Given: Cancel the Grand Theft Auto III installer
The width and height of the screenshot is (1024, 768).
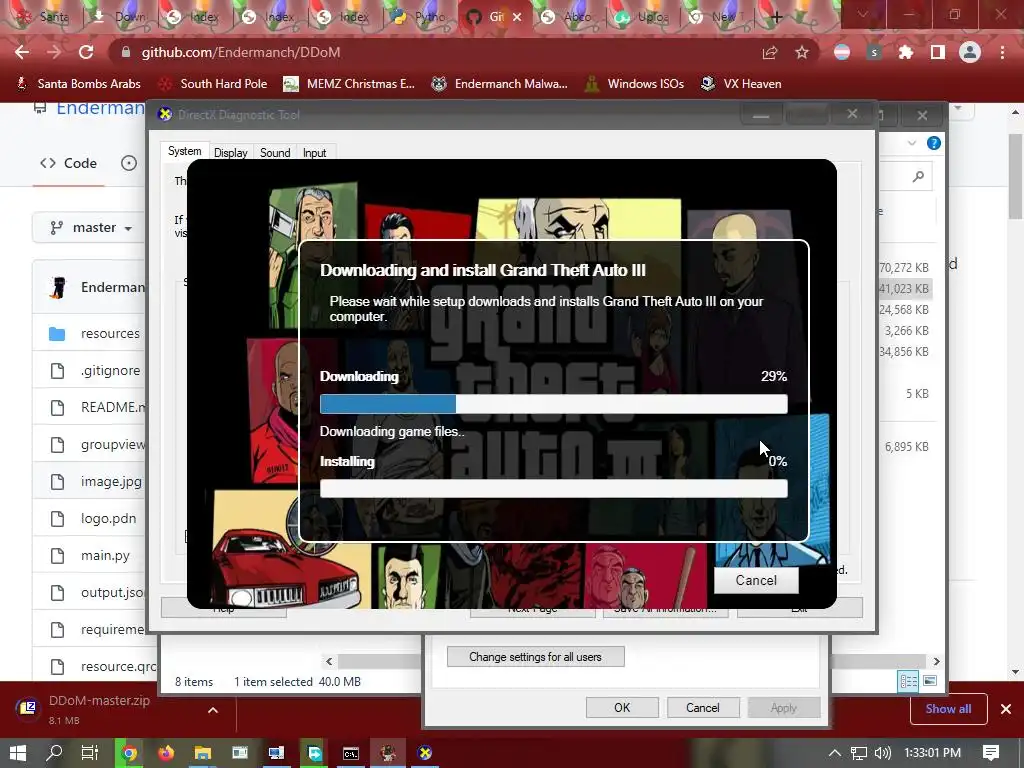Looking at the screenshot, I should pos(756,581).
